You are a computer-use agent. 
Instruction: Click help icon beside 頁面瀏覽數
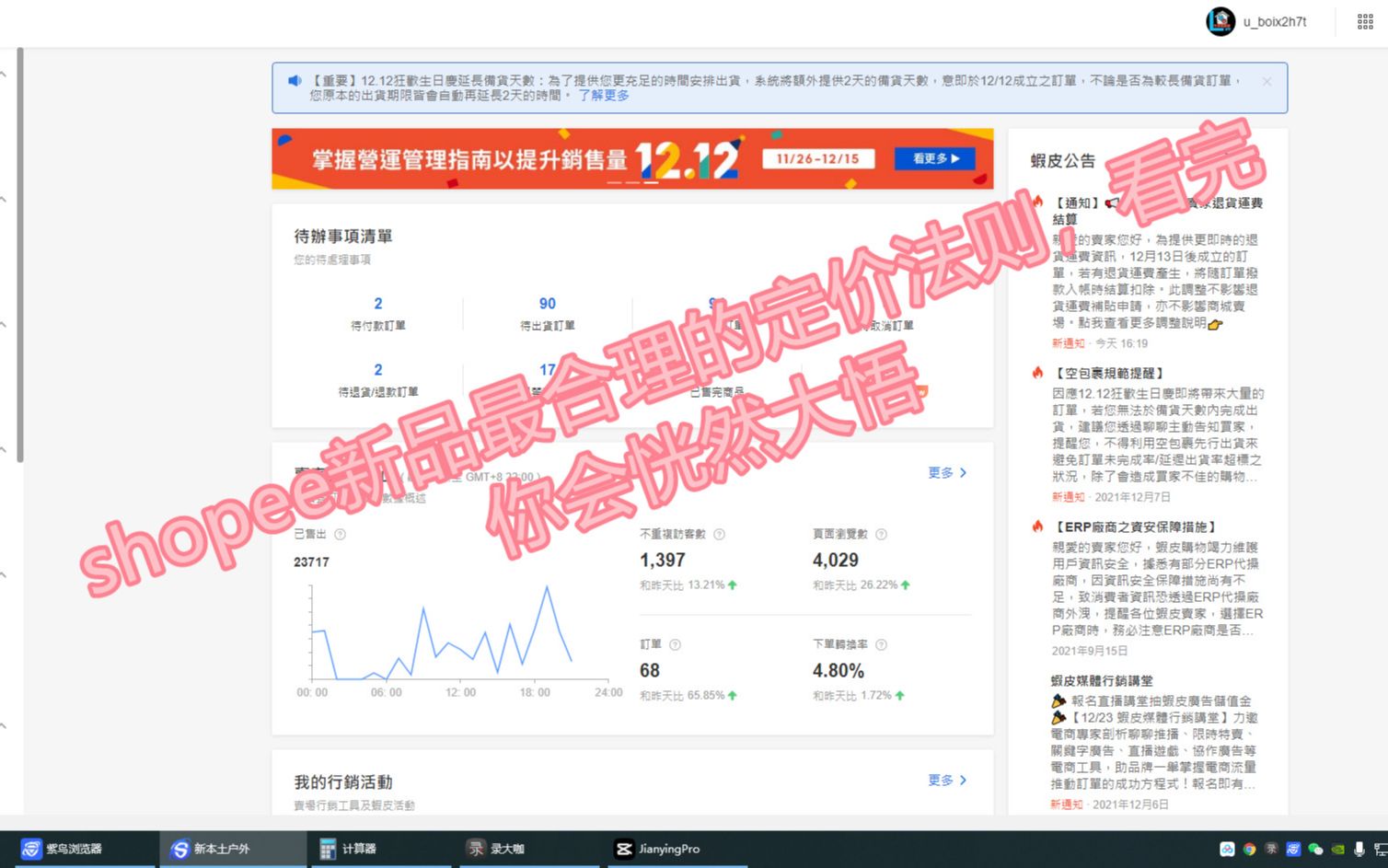(881, 534)
